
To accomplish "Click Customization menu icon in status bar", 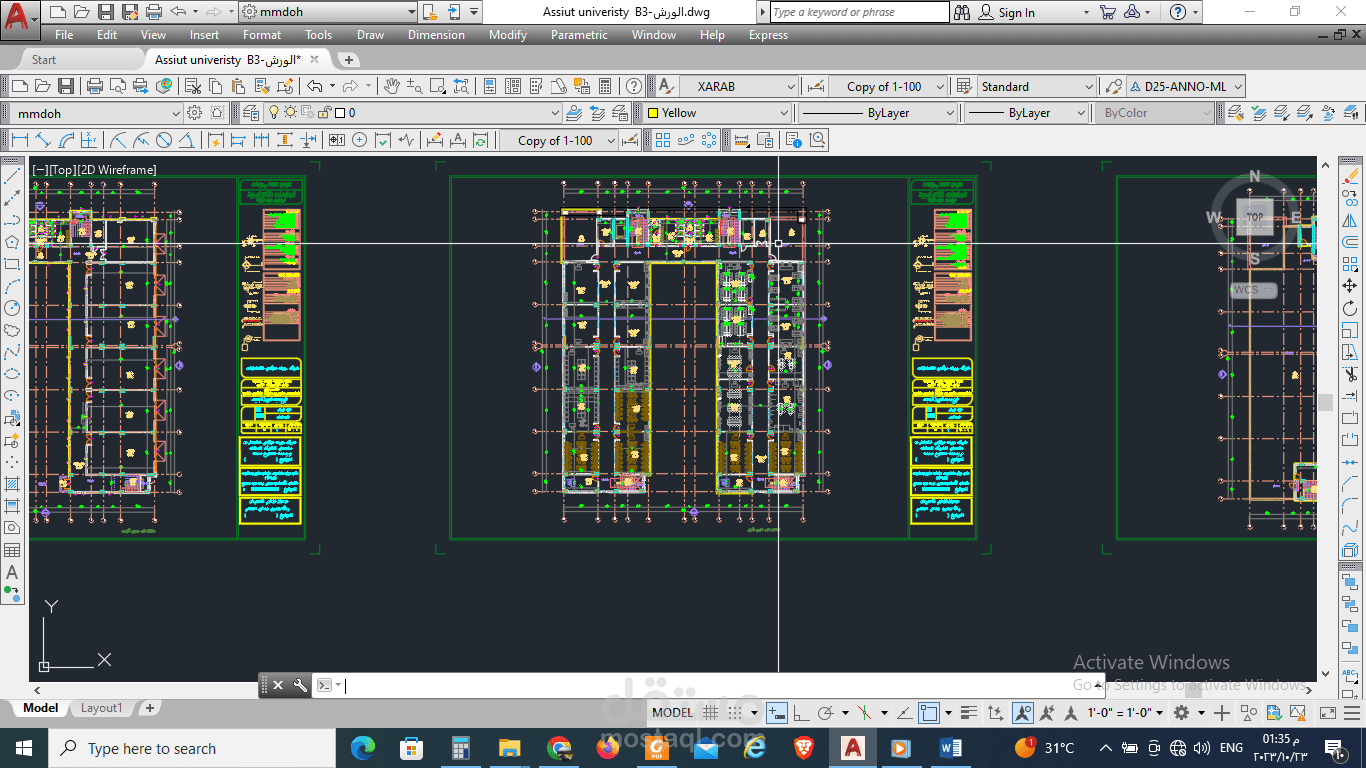I will (x=1352, y=713).
